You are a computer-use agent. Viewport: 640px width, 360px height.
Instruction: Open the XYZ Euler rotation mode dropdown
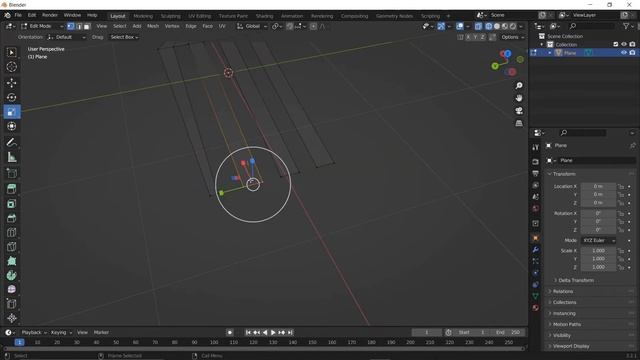598,240
